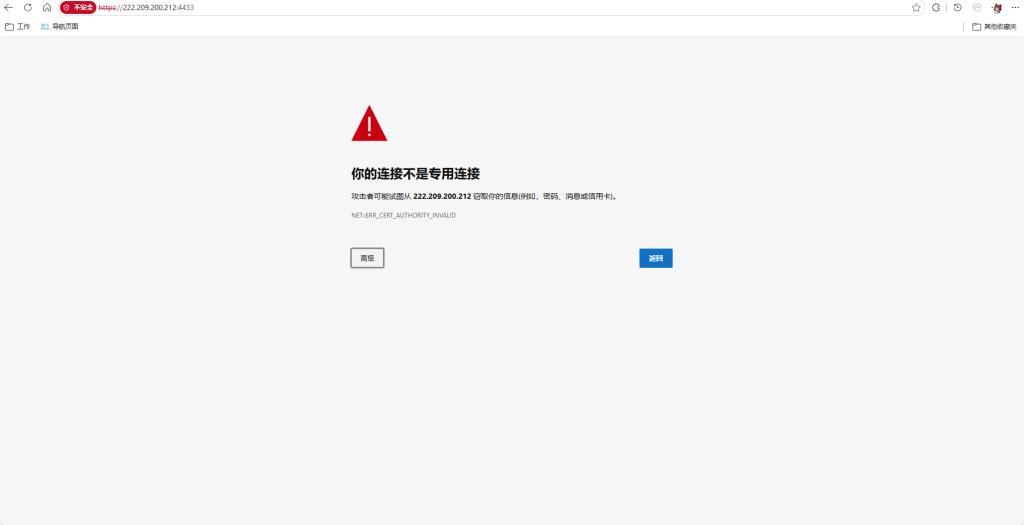The image size is (1024, 525).
Task: Open the 其他收藏夹 folder
Action: [994, 27]
